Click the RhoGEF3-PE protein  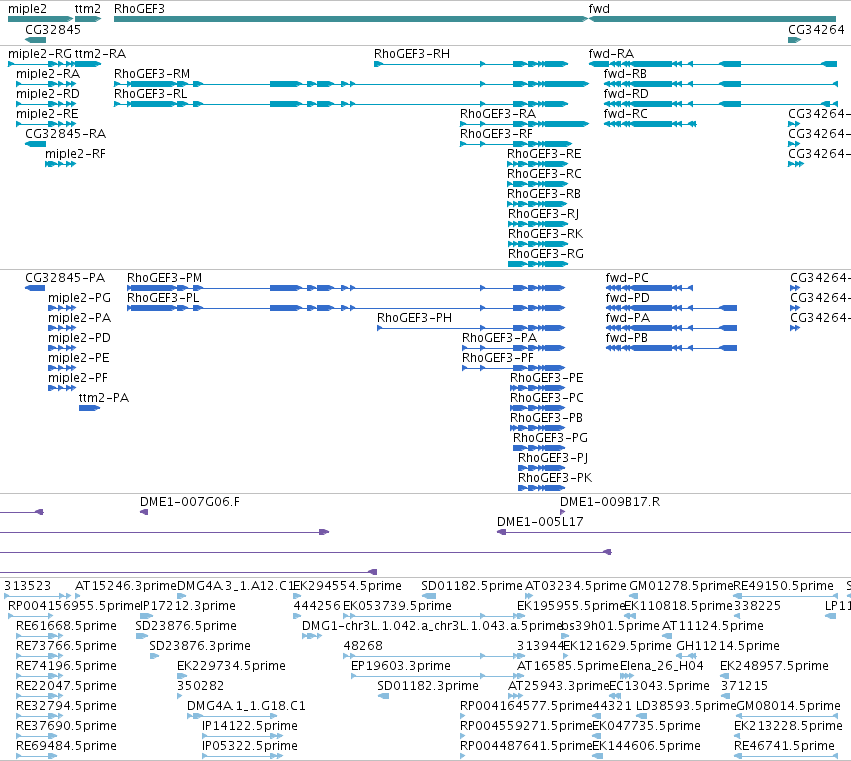point(537,388)
